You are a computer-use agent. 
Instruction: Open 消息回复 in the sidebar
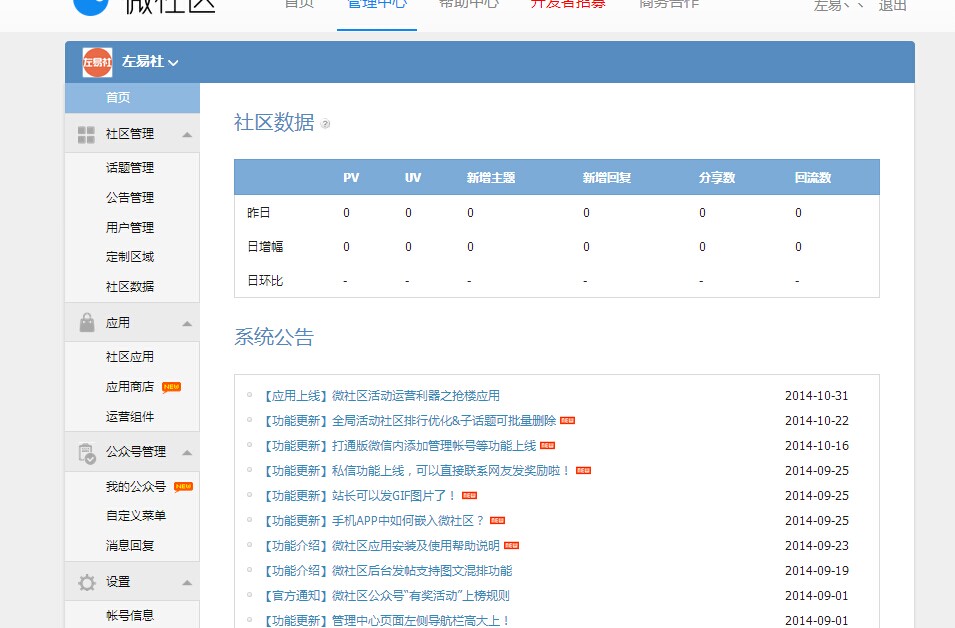click(130, 545)
